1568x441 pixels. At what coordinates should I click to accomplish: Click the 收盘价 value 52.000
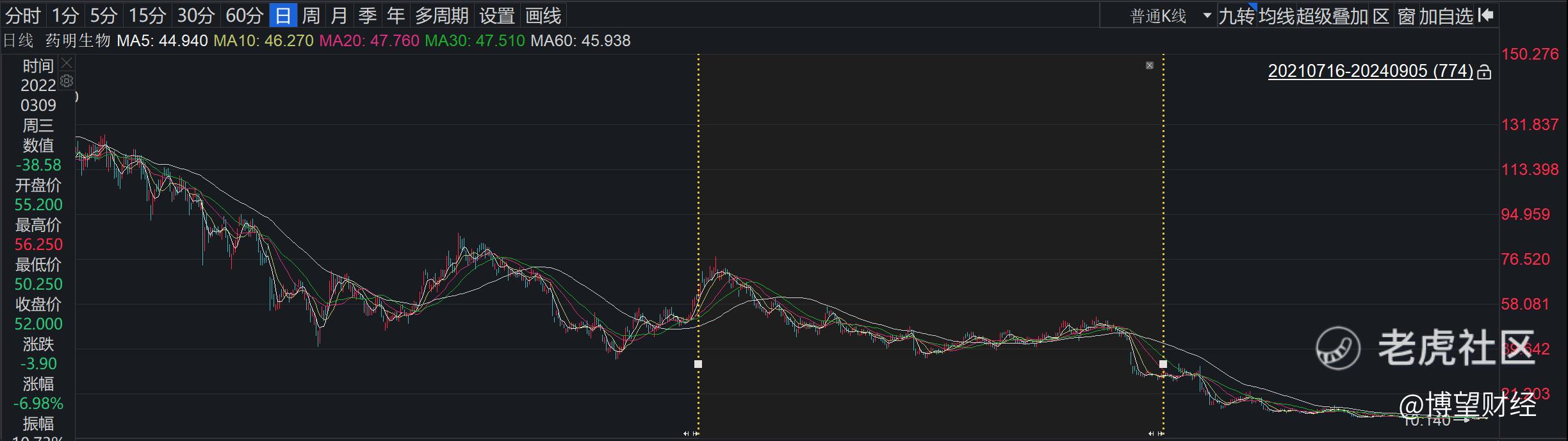[x=38, y=324]
